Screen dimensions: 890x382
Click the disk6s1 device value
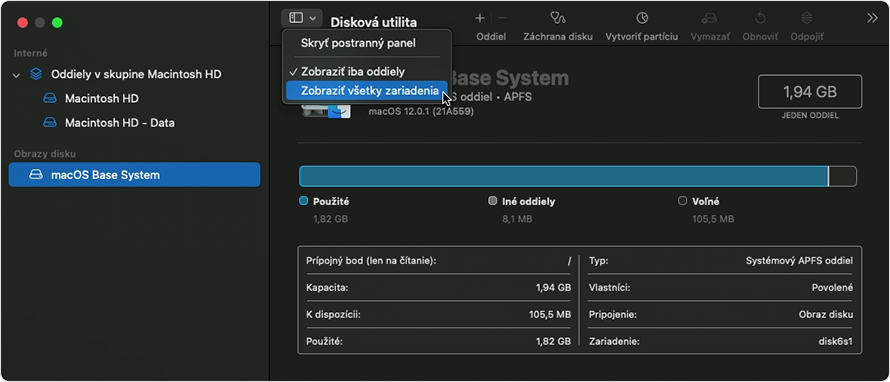point(836,342)
